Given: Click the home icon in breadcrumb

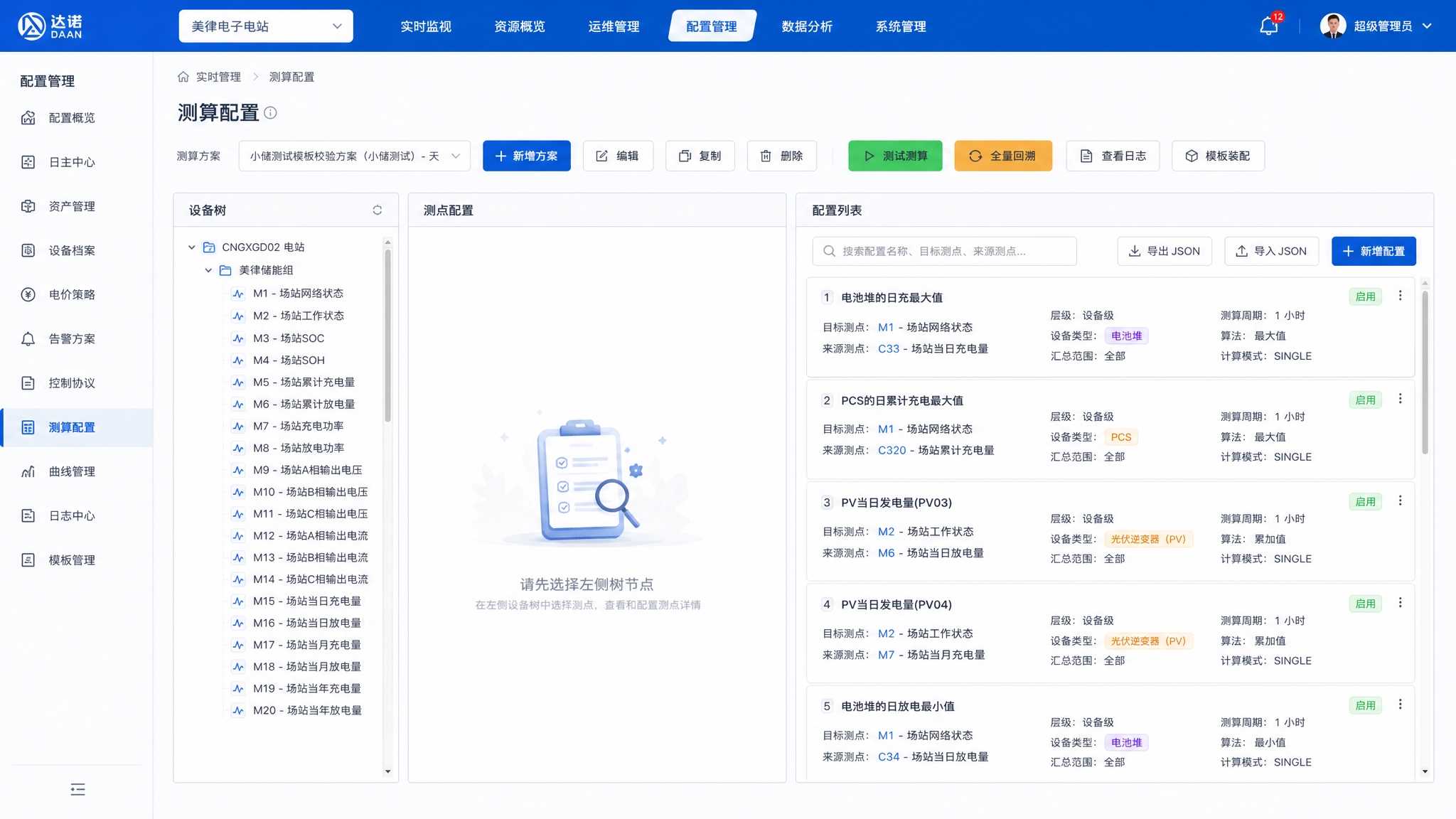Looking at the screenshot, I should pyautogui.click(x=183, y=77).
